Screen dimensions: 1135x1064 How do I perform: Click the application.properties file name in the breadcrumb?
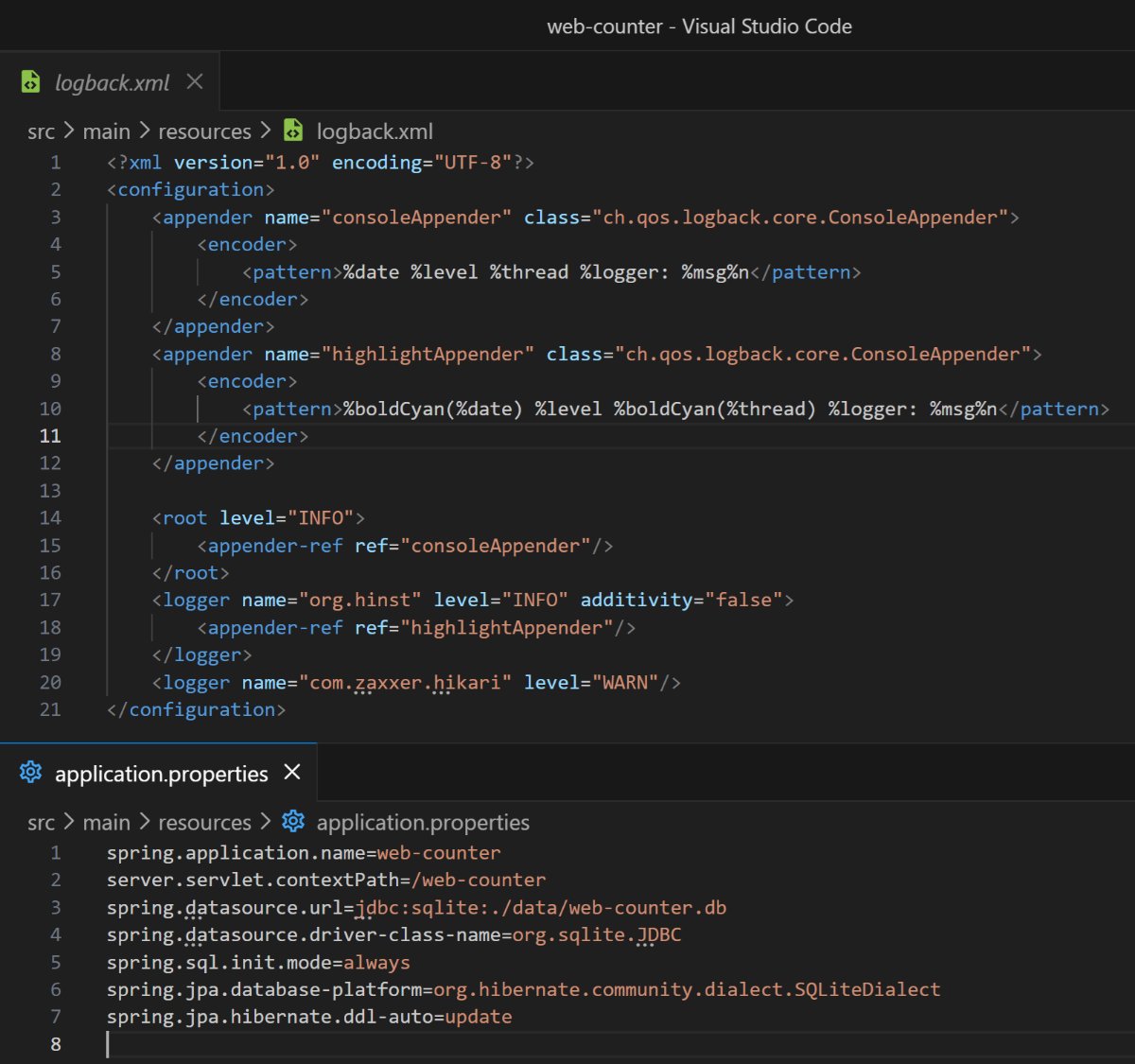[423, 823]
